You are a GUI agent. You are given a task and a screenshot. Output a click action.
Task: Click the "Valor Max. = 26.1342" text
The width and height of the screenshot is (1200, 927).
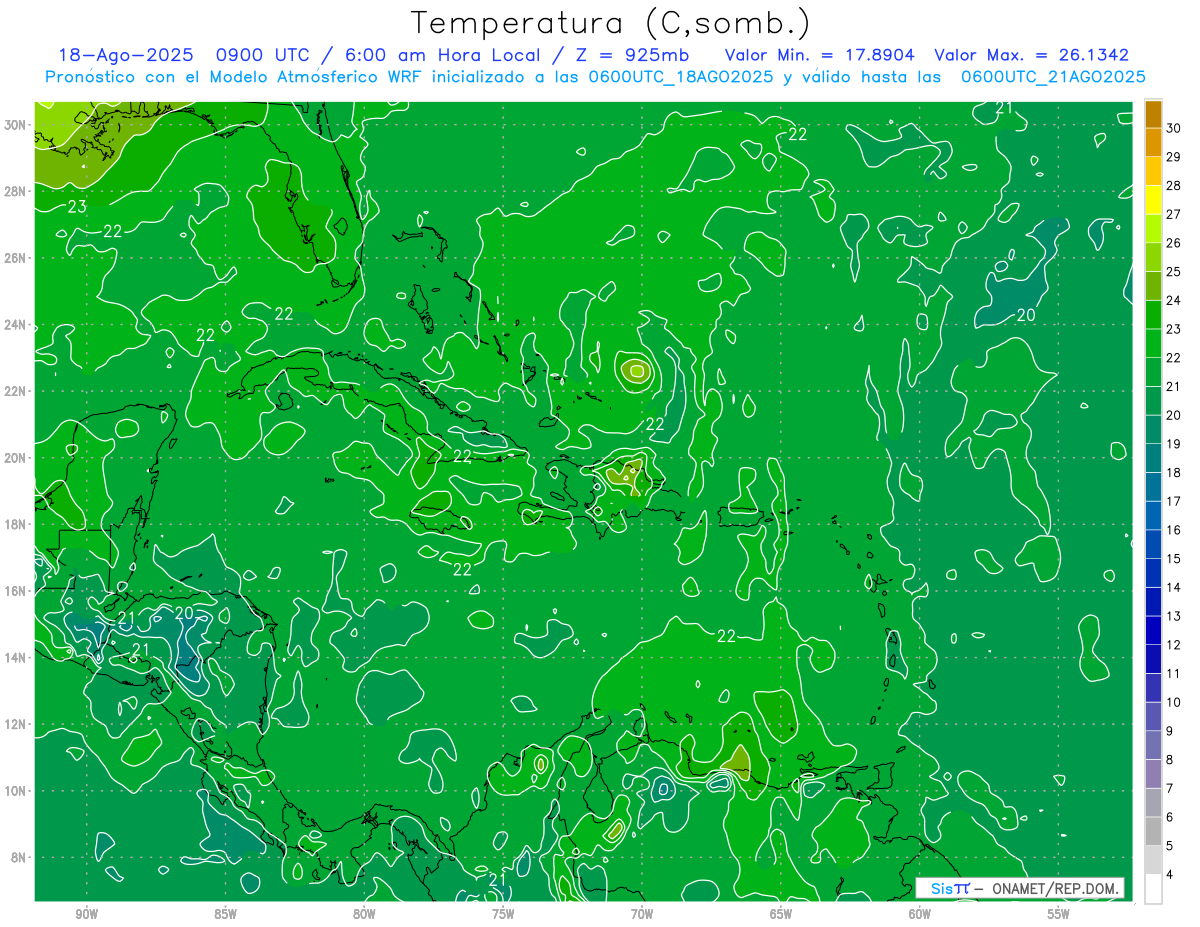click(1031, 55)
